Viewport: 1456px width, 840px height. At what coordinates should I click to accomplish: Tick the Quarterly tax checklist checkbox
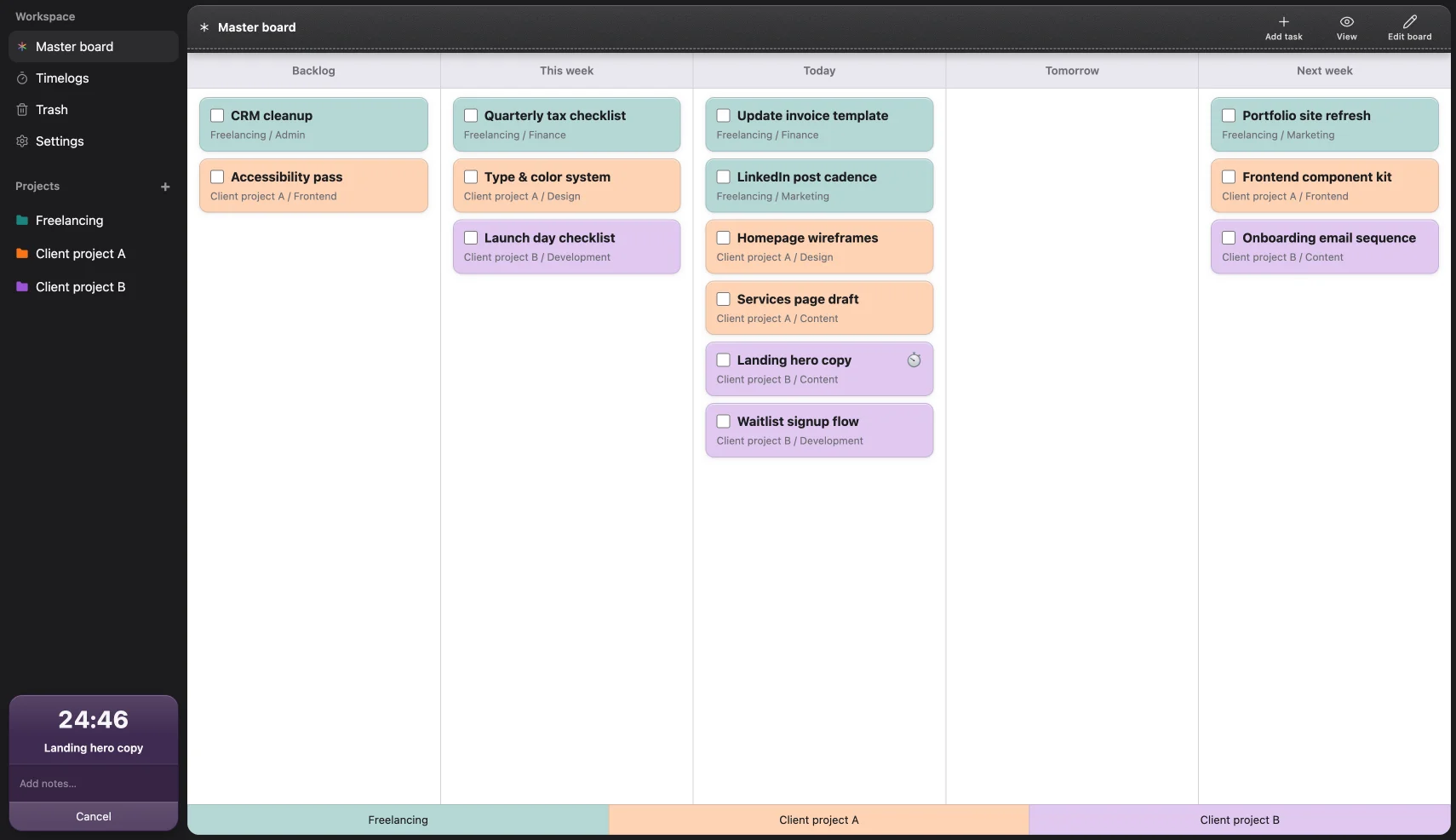[471, 116]
